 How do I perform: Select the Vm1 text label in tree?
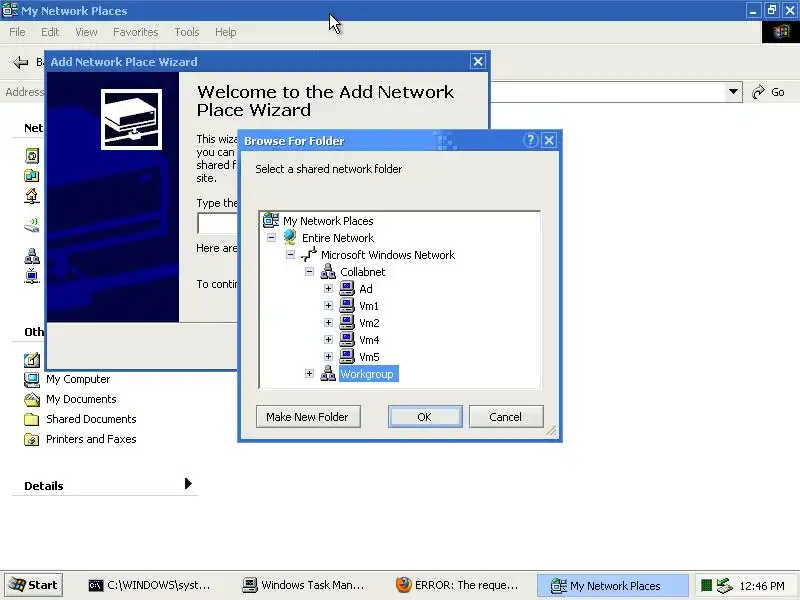click(x=369, y=306)
